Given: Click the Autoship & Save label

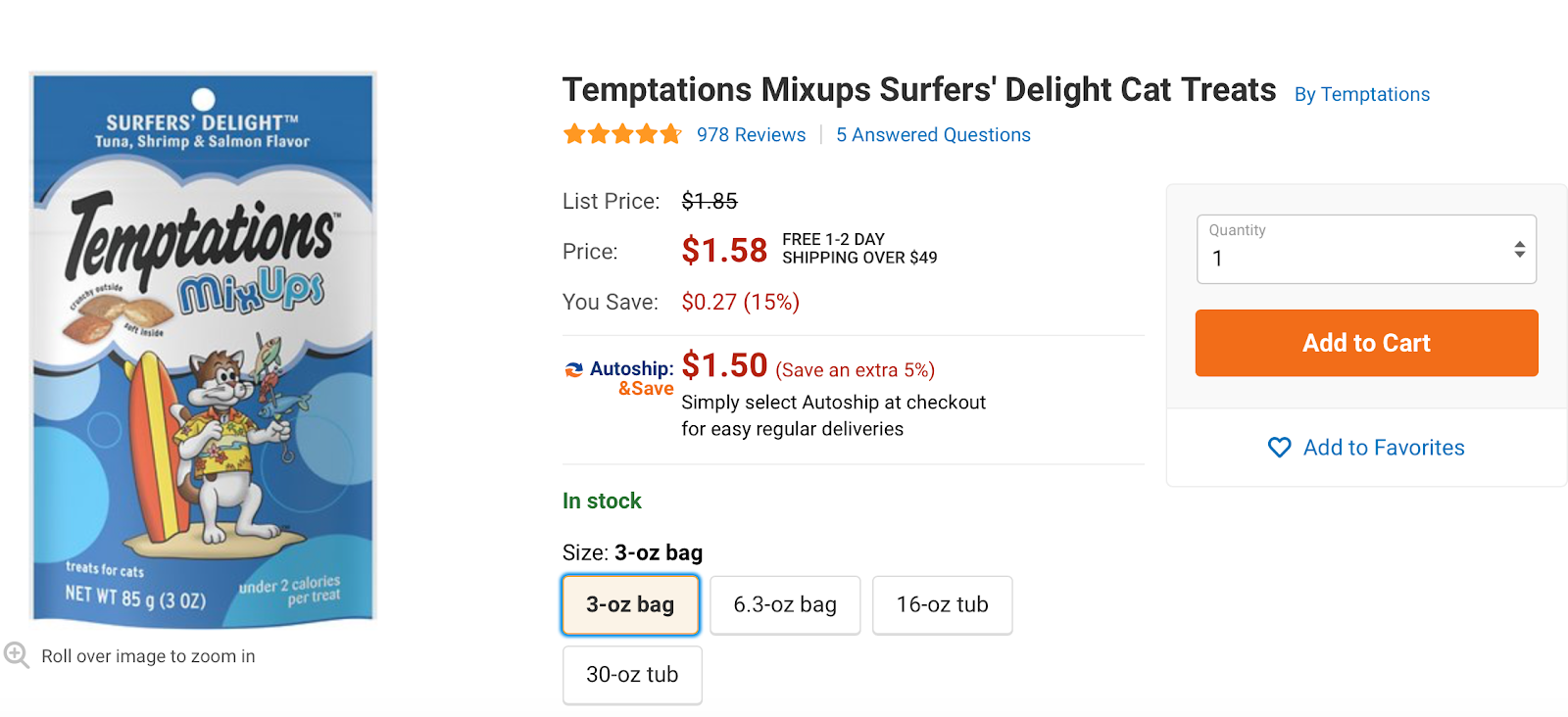Looking at the screenshot, I should pos(632,378).
